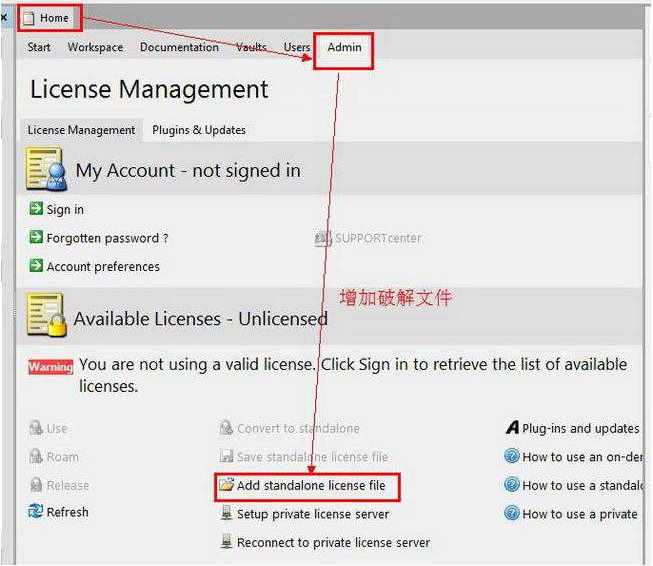Click the Available Licenses padlock icon
653x566 pixels.
click(46, 315)
